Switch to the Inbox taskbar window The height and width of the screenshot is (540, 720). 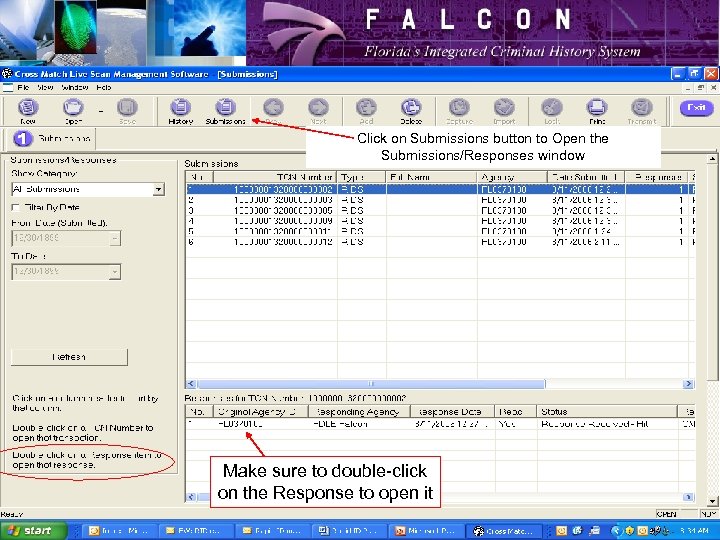click(120, 531)
